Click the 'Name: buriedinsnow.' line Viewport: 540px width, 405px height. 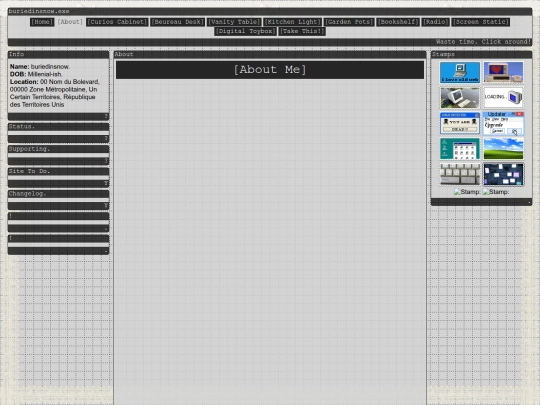tap(40, 66)
